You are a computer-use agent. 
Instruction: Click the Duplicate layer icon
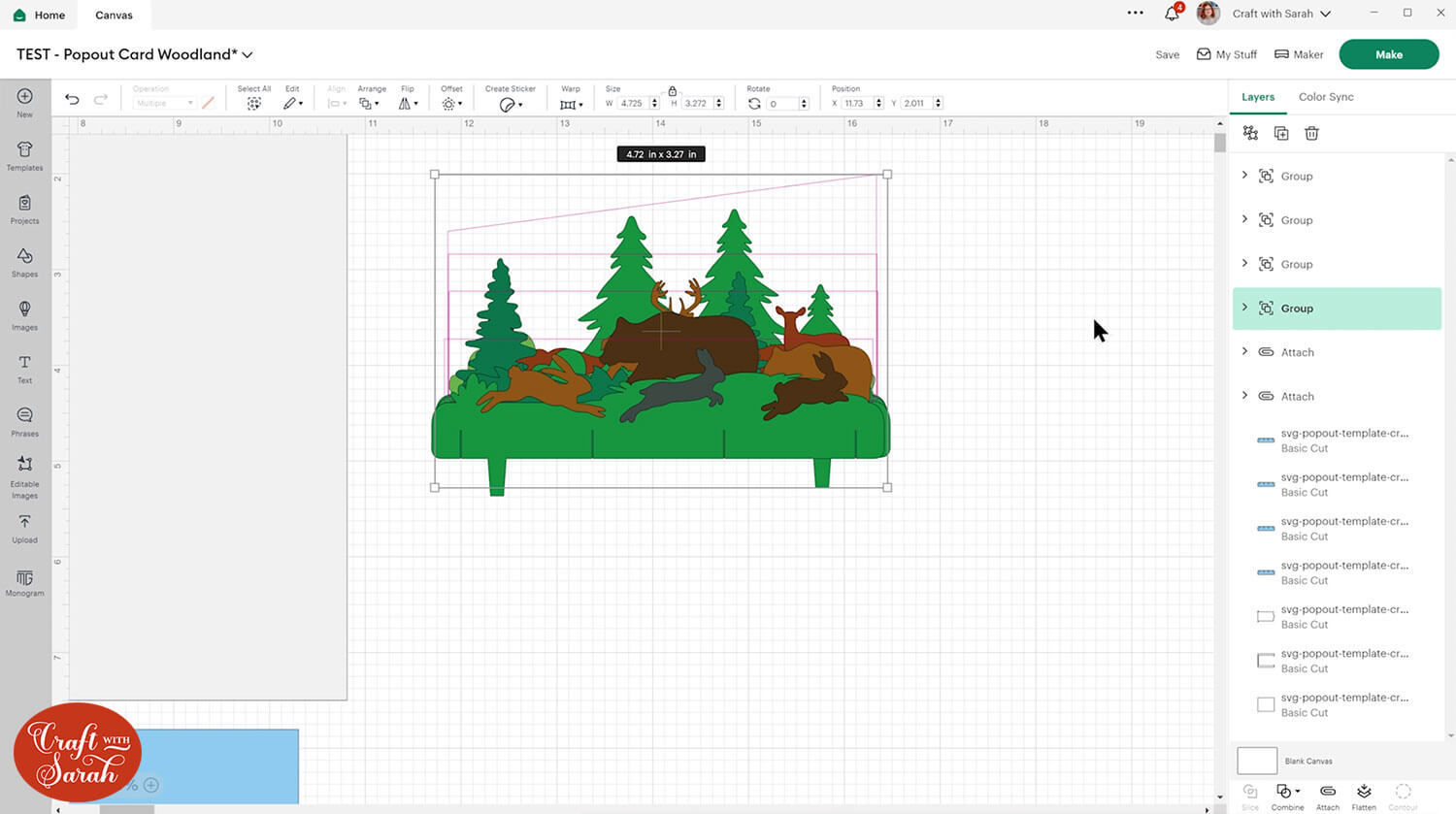click(x=1281, y=134)
